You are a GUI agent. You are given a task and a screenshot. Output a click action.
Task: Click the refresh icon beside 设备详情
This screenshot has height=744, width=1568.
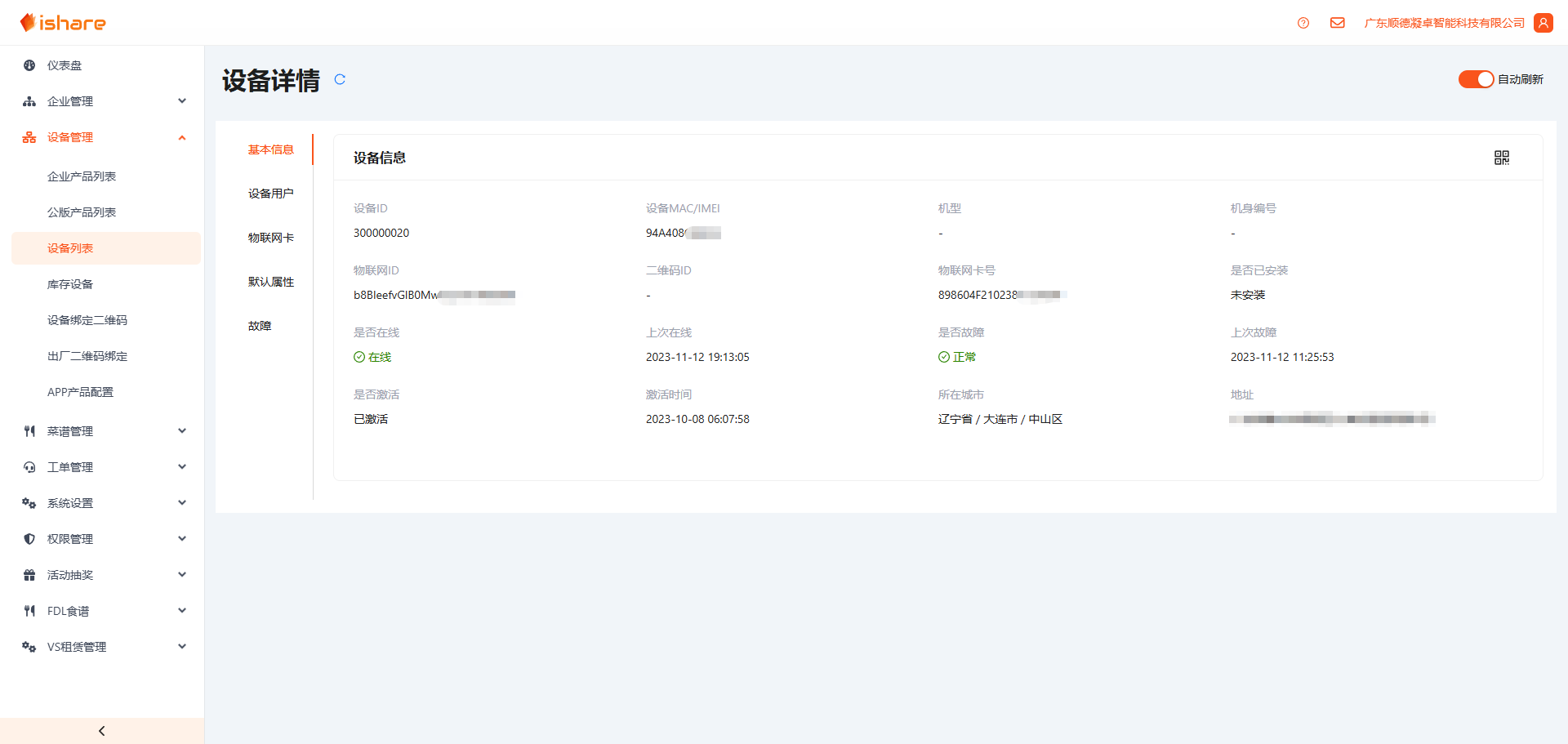pos(340,79)
